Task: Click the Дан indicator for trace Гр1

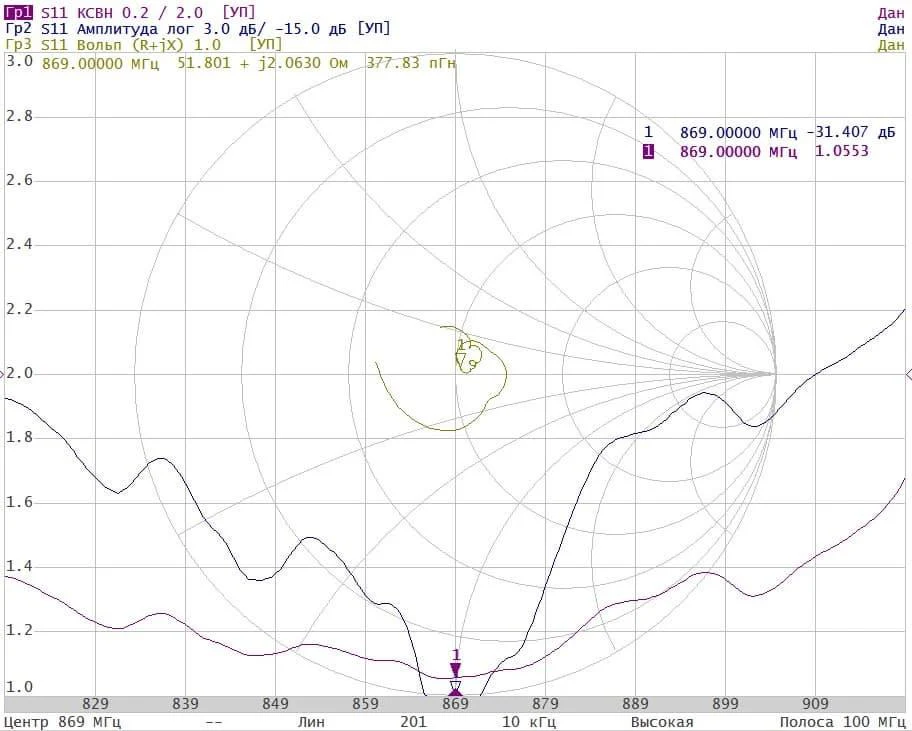Action: point(891,12)
